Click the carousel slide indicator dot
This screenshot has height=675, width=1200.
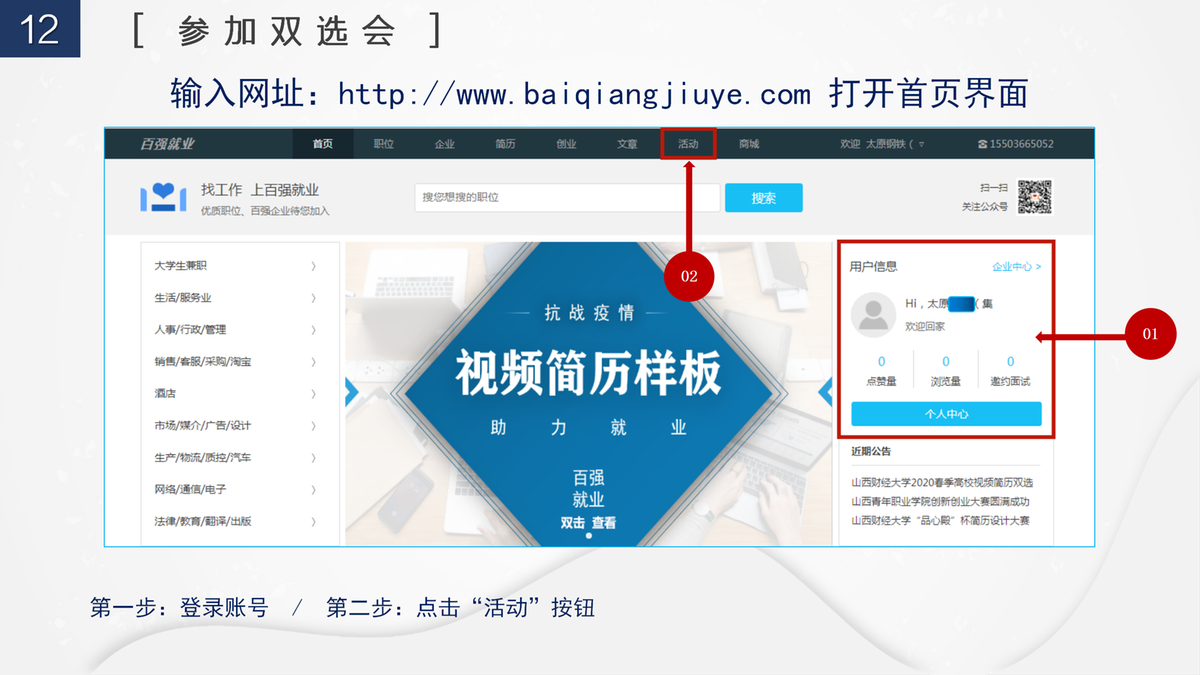pos(588,536)
